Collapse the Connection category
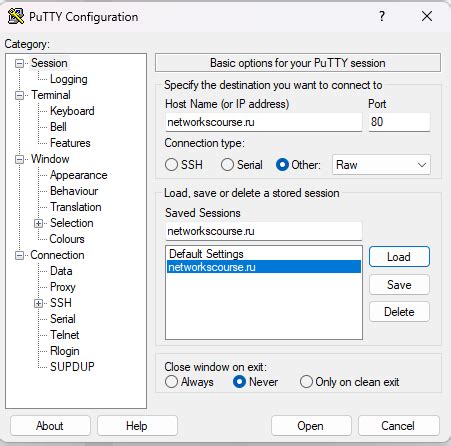 coord(19,256)
